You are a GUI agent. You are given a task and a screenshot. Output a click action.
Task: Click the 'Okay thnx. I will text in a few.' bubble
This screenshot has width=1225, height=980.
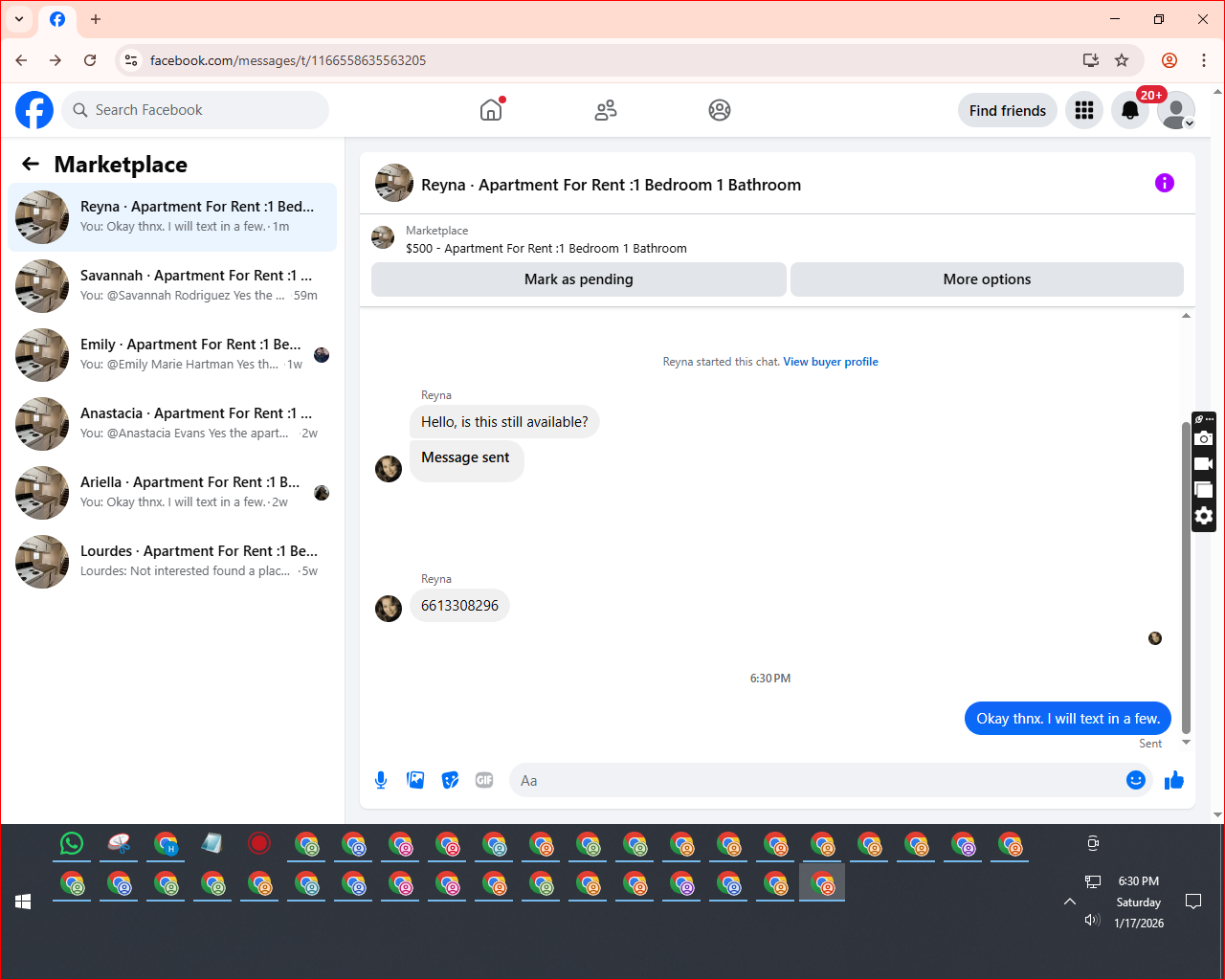coord(1068,719)
